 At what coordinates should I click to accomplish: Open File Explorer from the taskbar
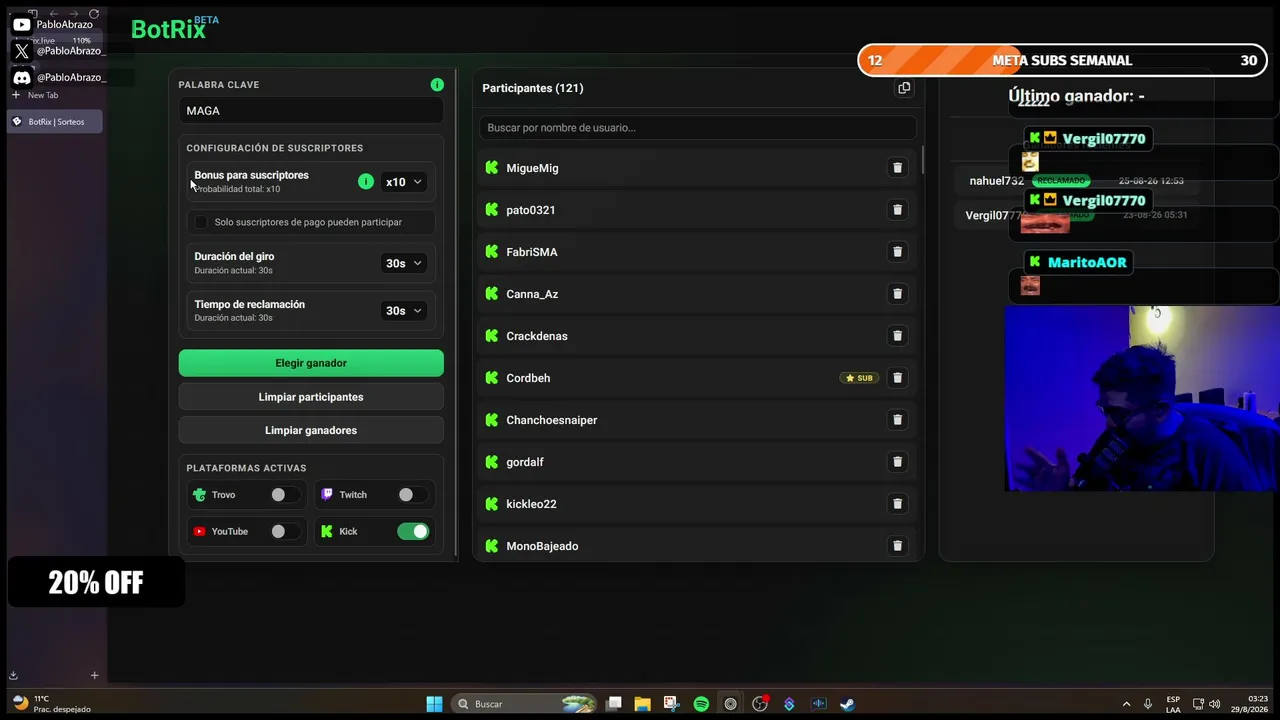point(642,704)
